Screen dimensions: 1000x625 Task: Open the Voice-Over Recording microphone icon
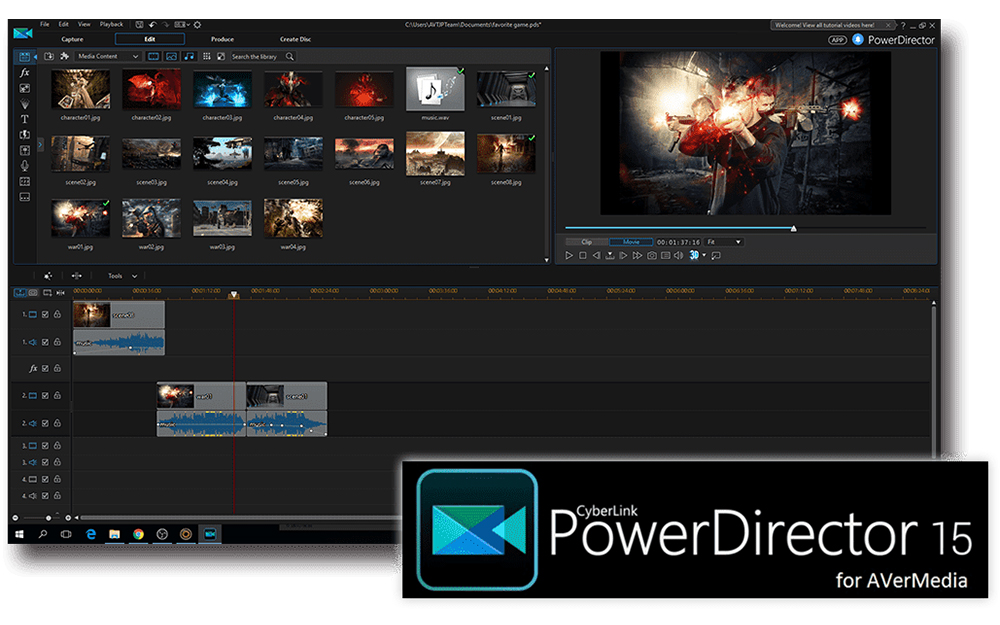click(x=24, y=165)
